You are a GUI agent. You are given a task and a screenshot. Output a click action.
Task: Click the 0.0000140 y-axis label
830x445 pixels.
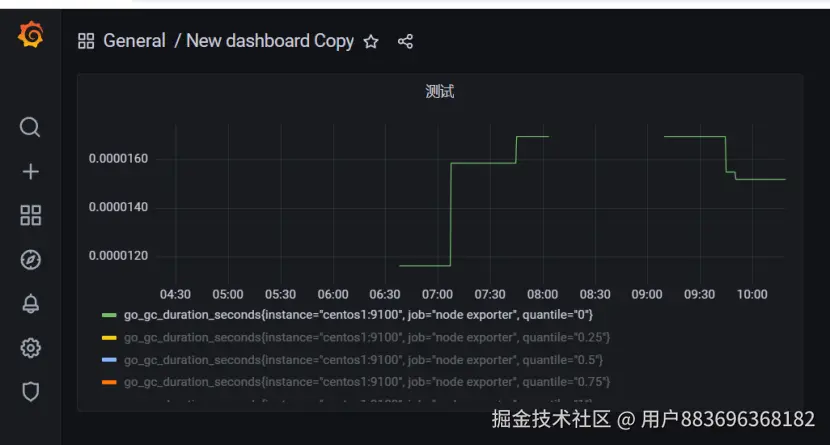click(119, 207)
